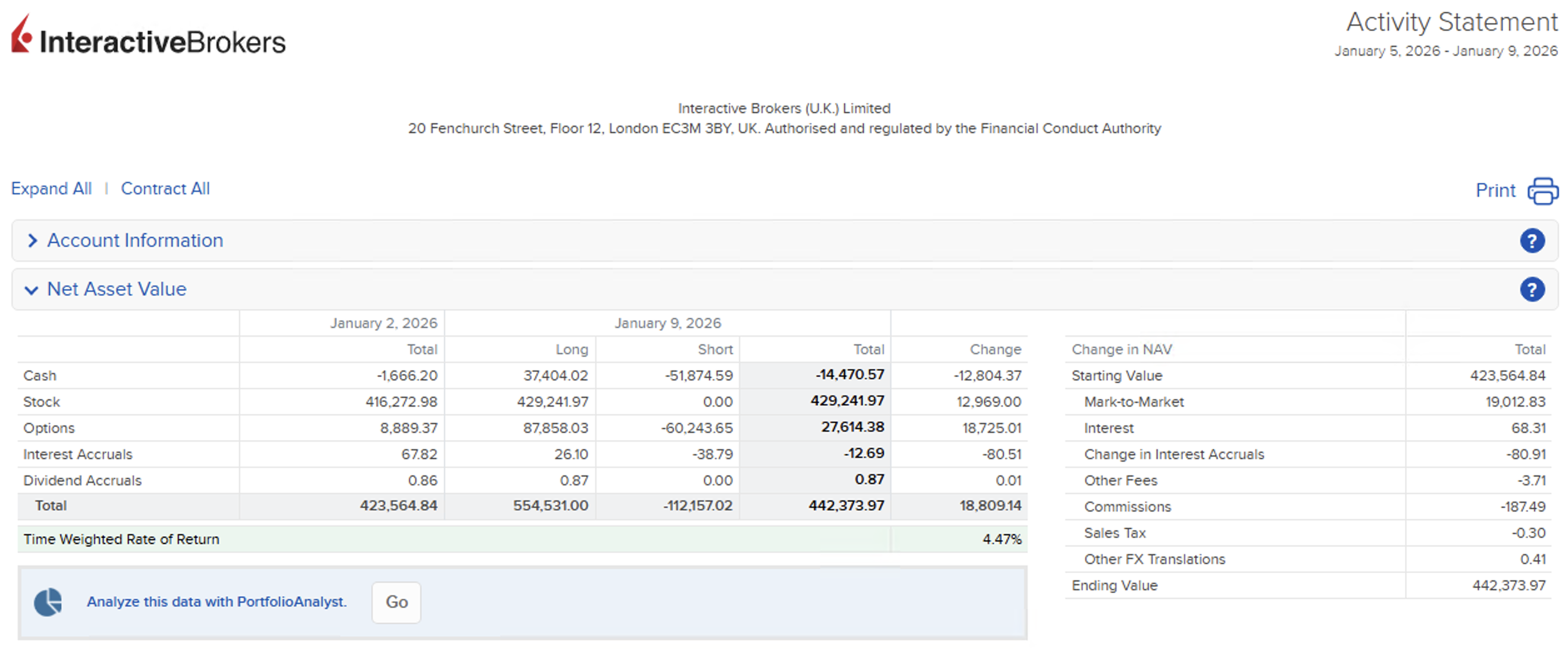Click the PortfolioAnalyst pie chart icon
This screenshot has width=1568, height=651.
(x=48, y=602)
